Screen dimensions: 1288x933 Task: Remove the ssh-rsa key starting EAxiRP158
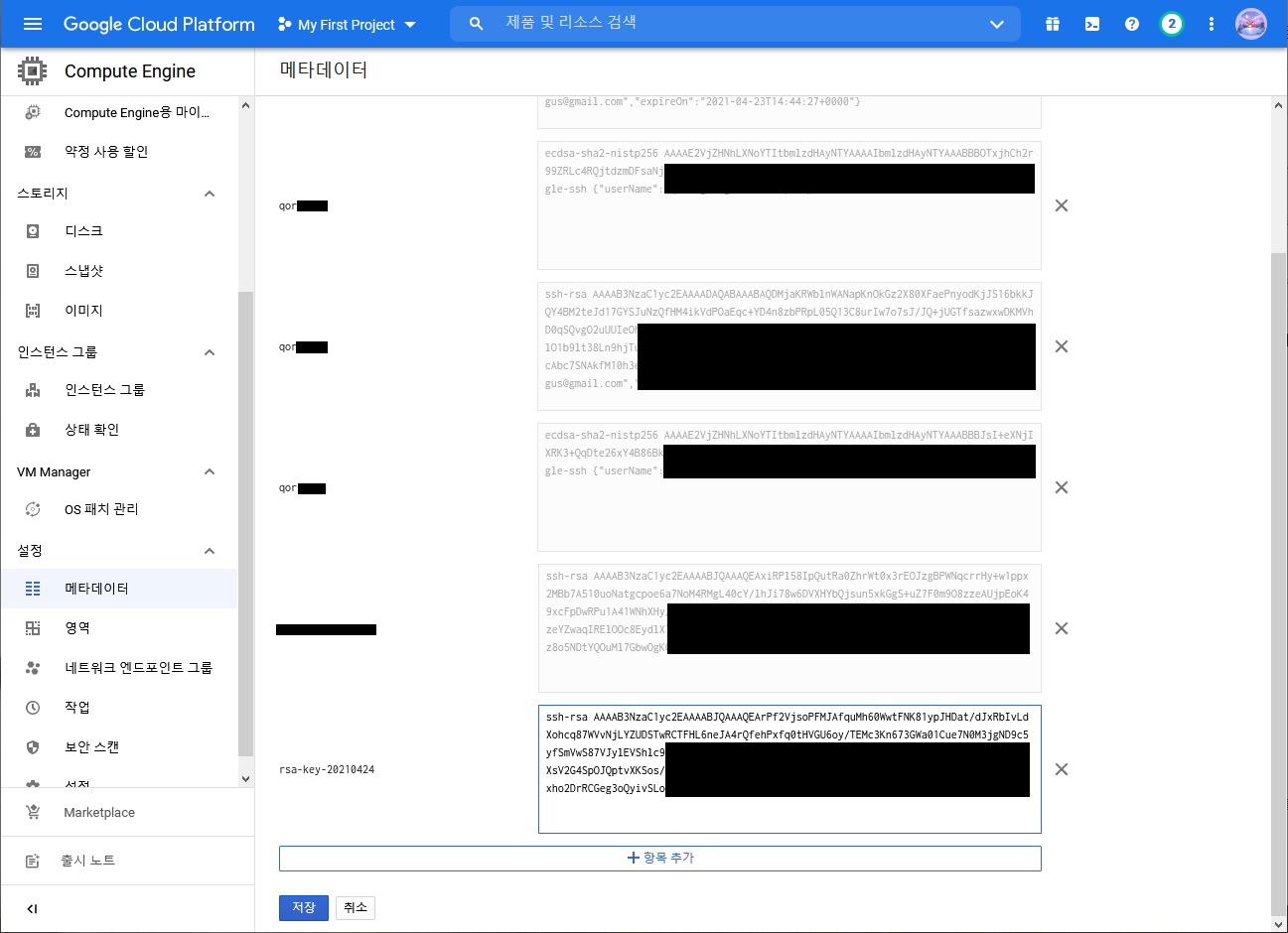[1062, 628]
